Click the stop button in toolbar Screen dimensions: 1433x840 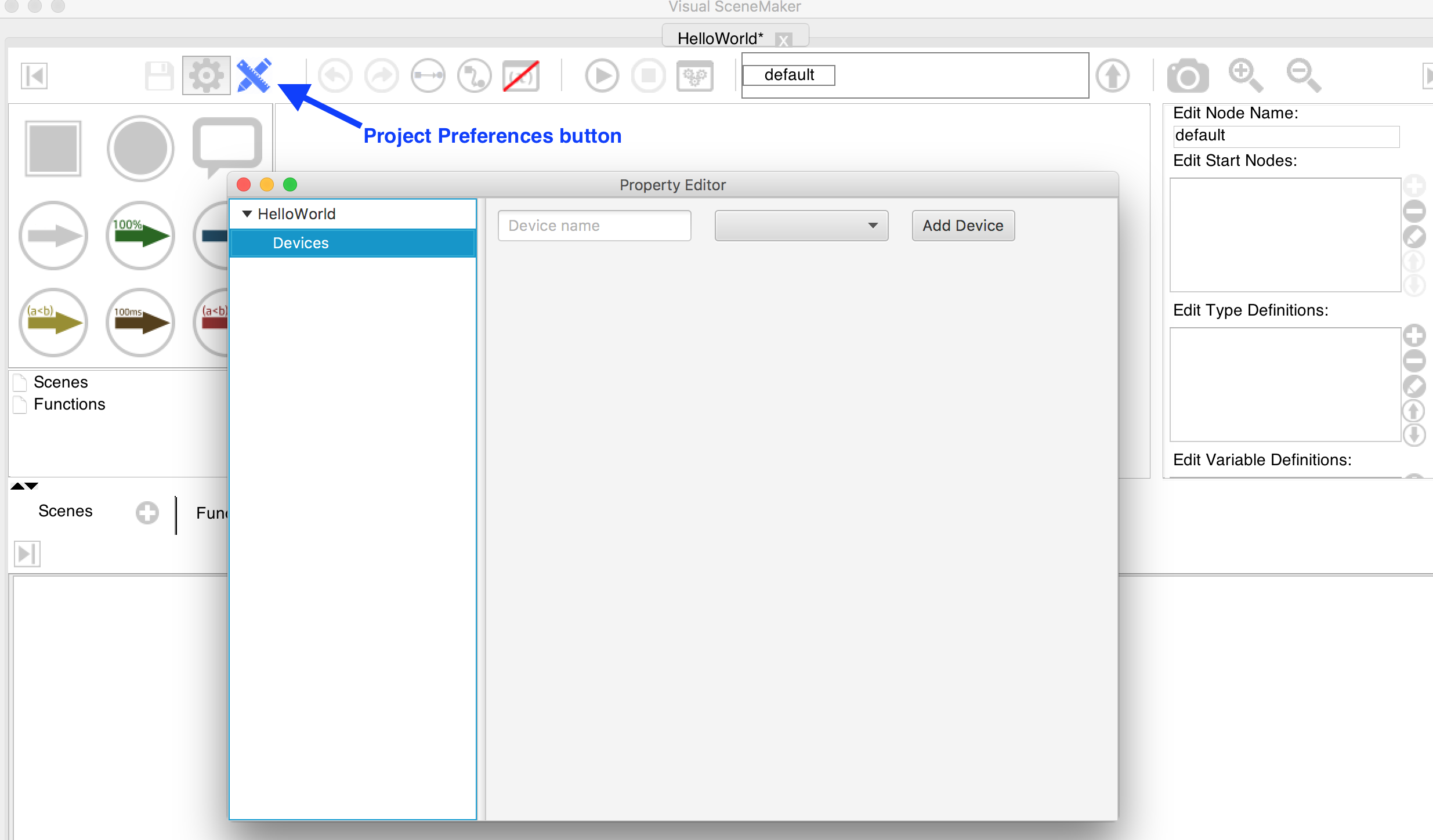point(648,75)
